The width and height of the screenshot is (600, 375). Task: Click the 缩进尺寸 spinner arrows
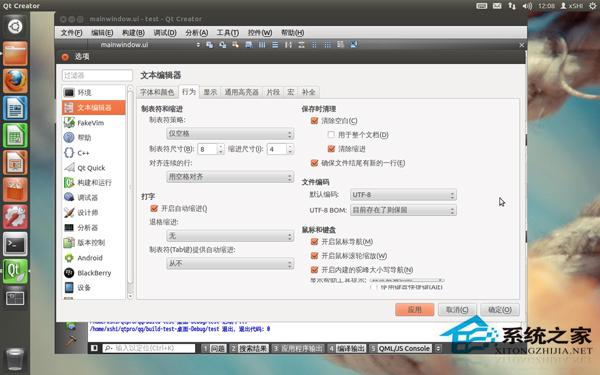(290, 149)
